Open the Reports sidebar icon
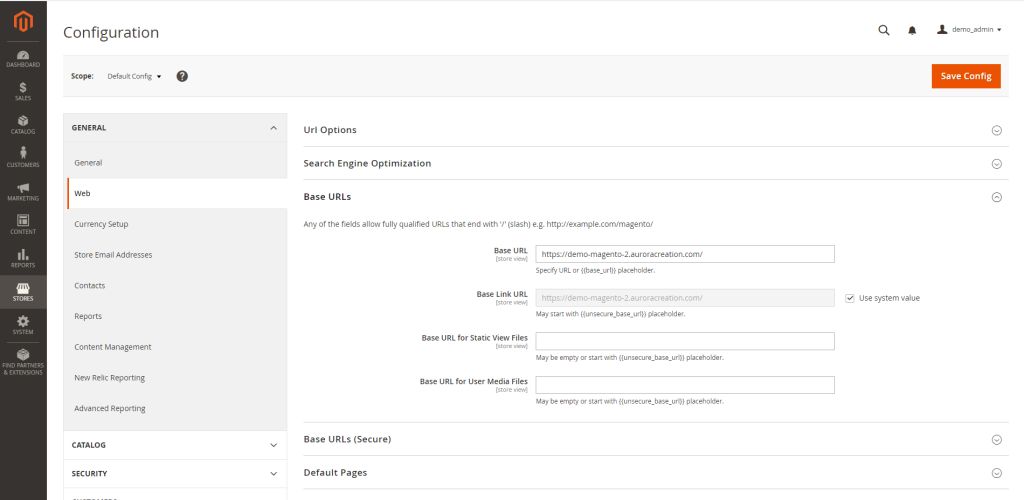The width and height of the screenshot is (1024, 500). (23, 258)
